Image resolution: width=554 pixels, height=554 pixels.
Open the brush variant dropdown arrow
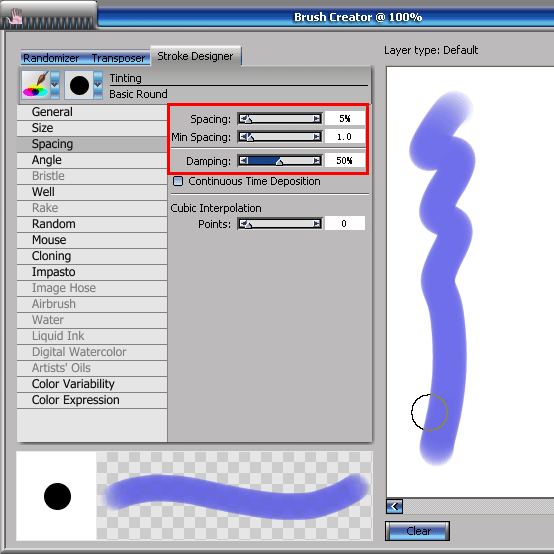tap(98, 85)
